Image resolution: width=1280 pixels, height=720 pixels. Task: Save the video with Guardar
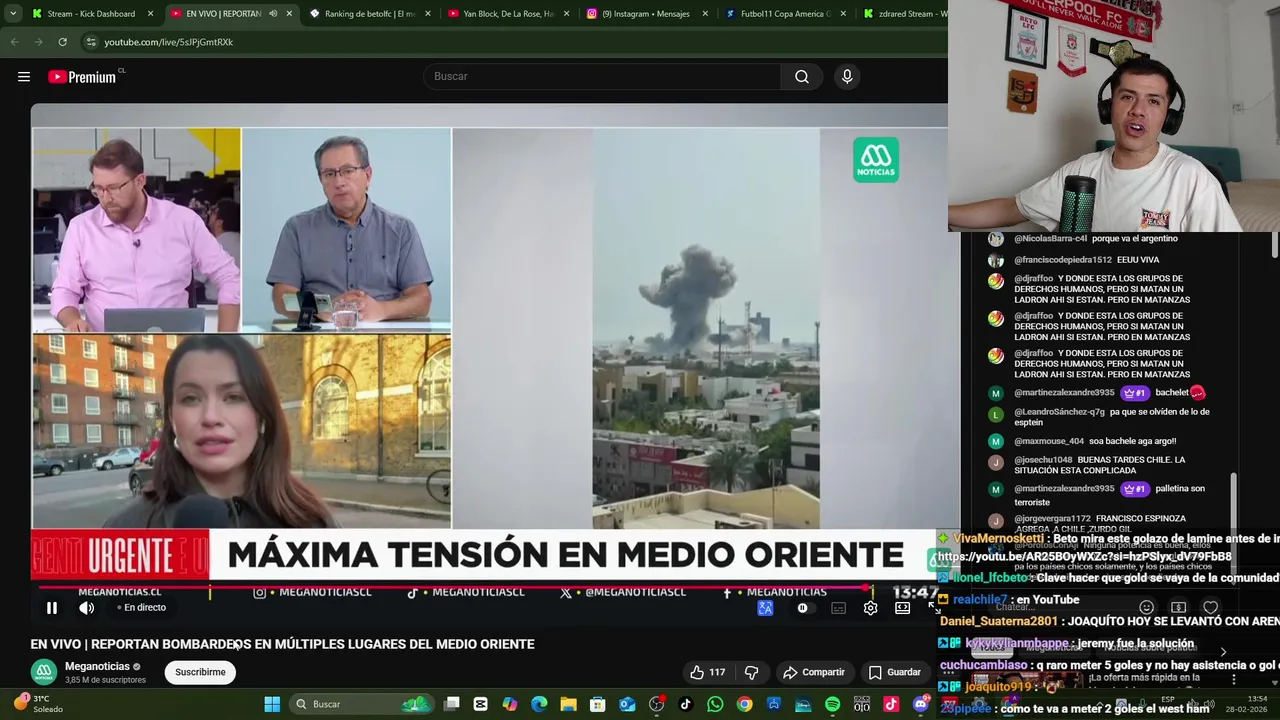[x=894, y=672]
